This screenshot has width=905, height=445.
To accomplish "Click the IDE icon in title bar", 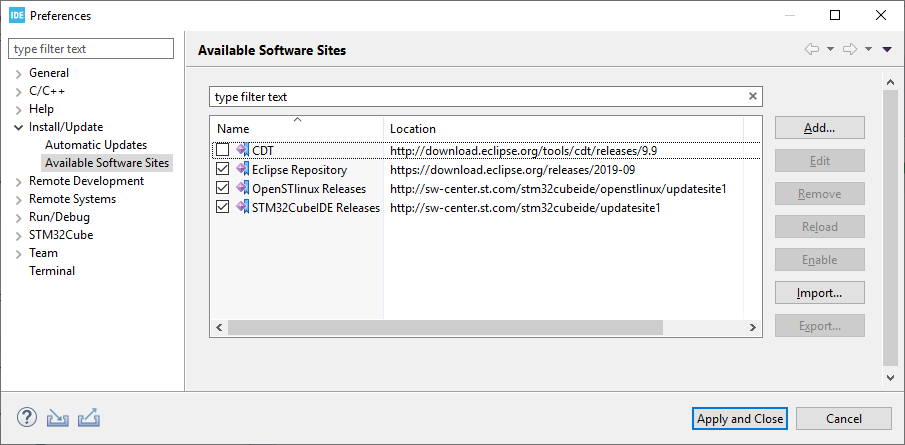I will click(x=17, y=16).
